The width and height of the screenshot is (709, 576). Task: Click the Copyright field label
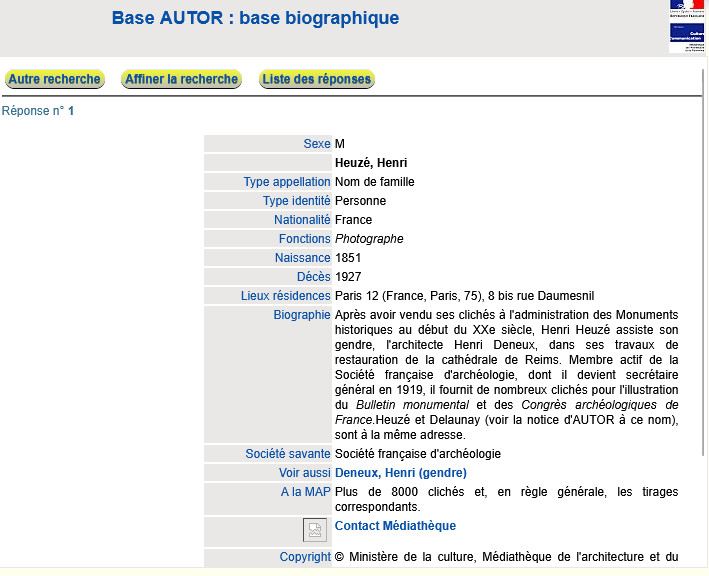coord(305,557)
